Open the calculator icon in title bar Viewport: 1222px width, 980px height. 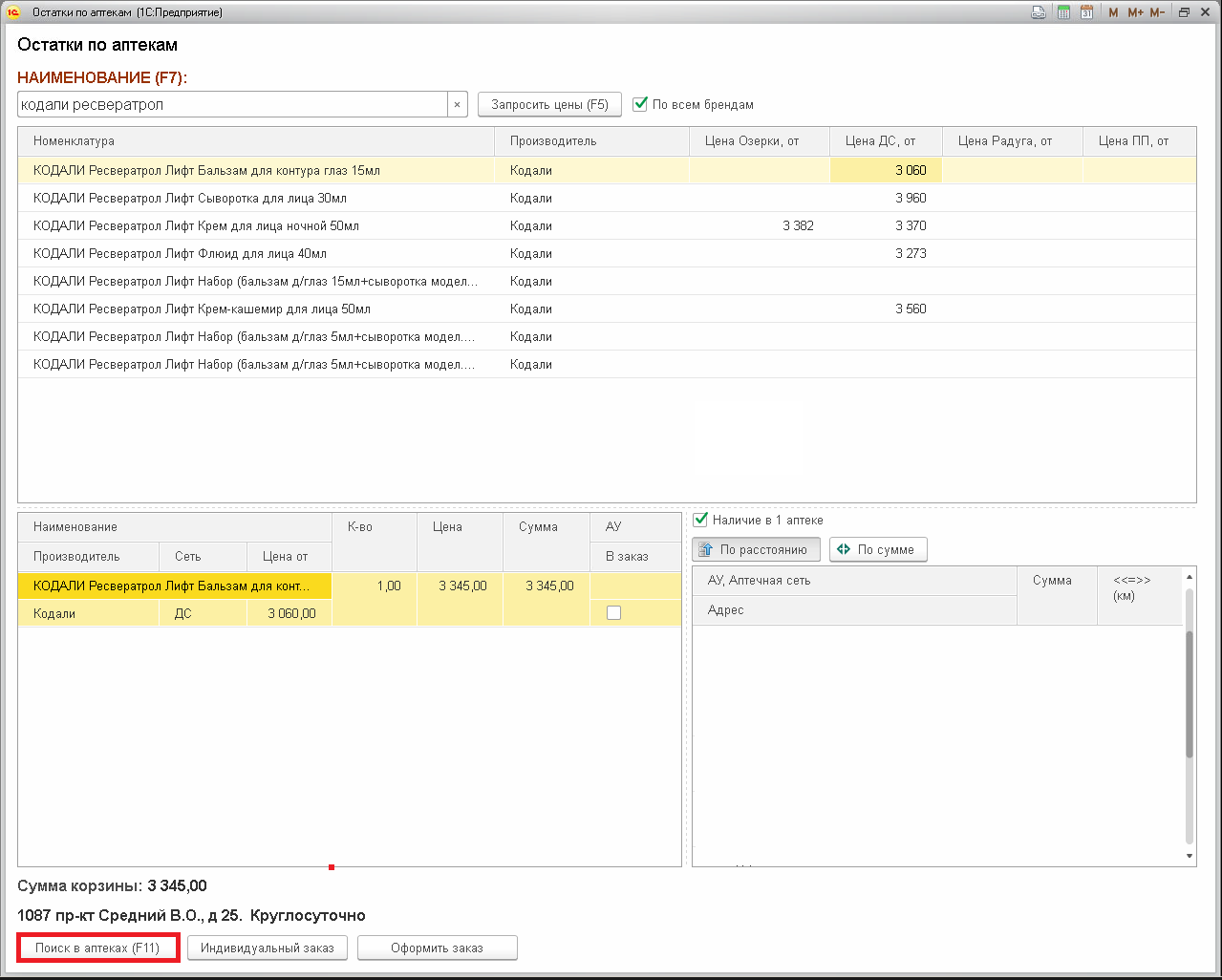(1063, 12)
